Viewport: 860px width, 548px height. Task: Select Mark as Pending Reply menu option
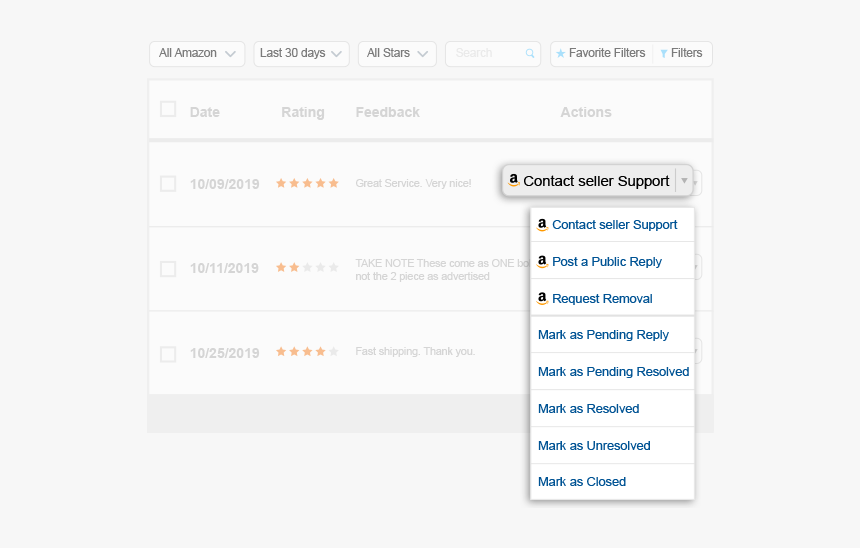click(603, 335)
